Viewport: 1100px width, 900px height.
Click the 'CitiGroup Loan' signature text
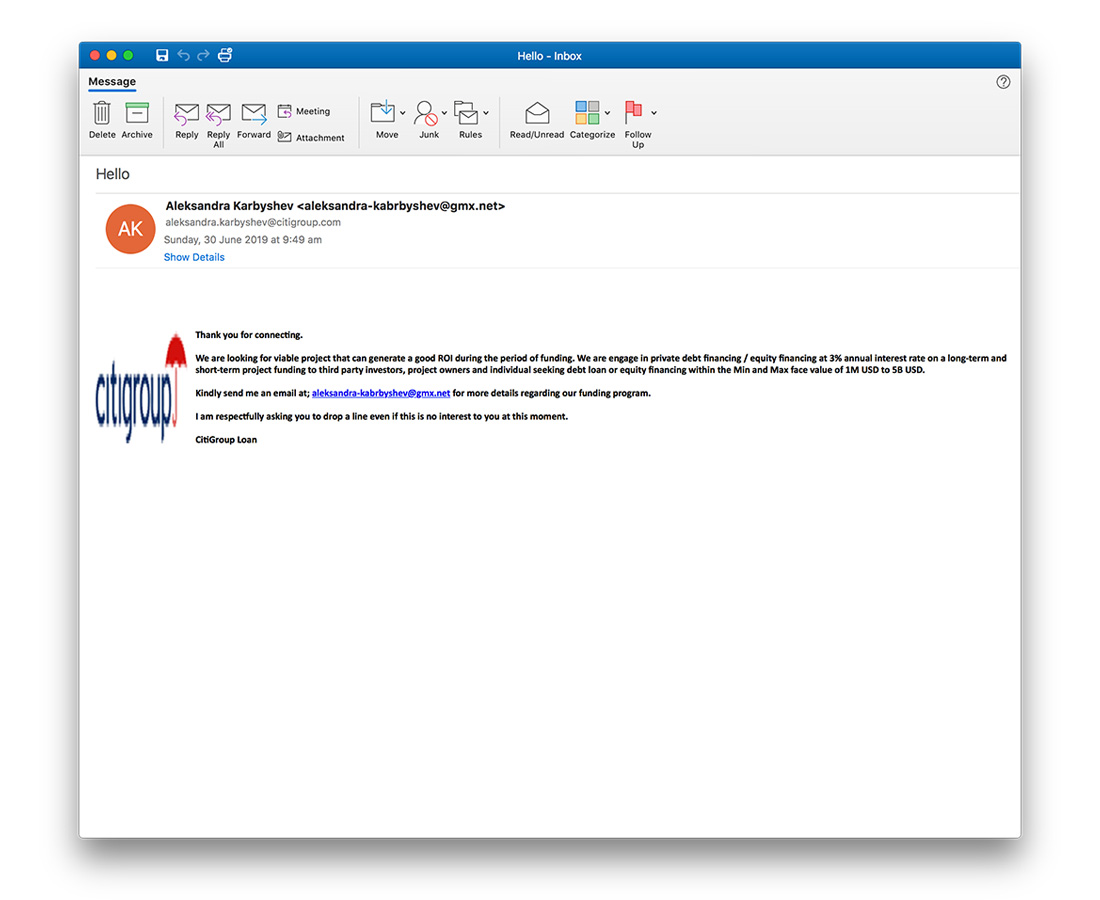coord(226,440)
